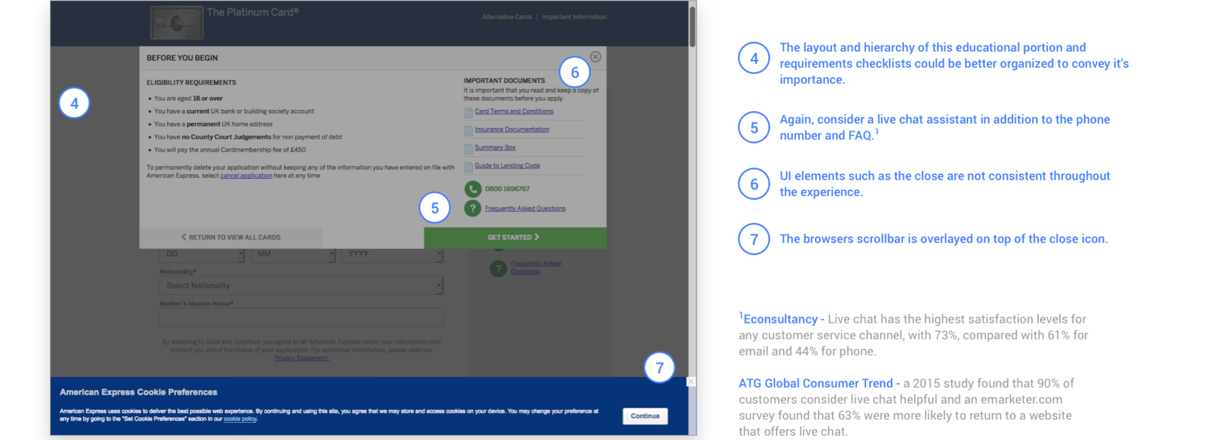
Task: Click the cancel application link
Action: pos(244,174)
